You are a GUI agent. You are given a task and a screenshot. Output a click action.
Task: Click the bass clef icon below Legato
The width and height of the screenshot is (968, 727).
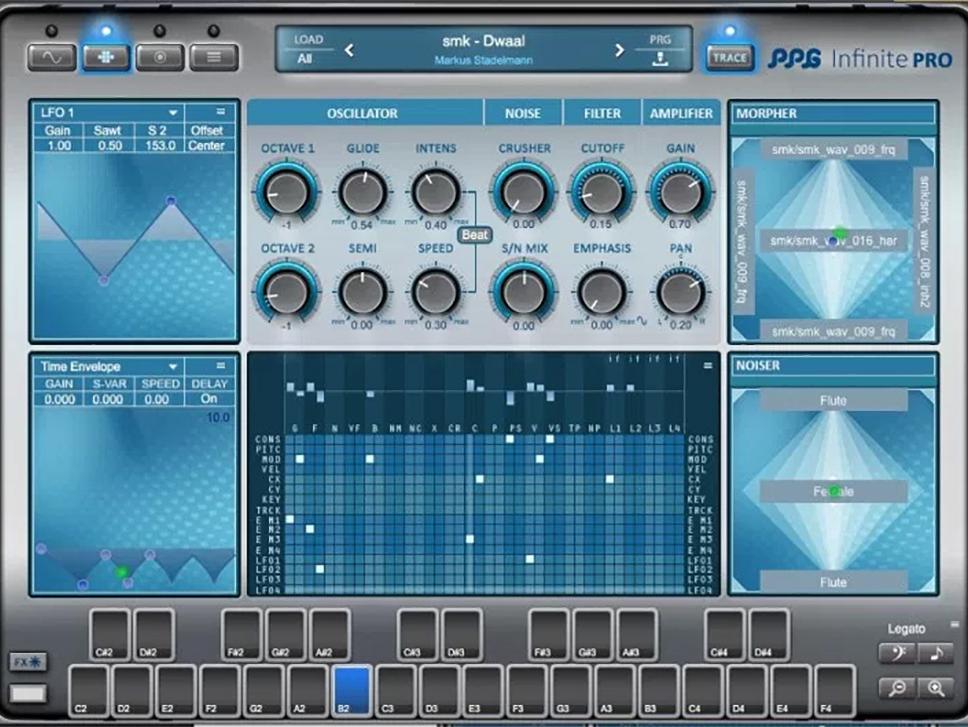[897, 654]
